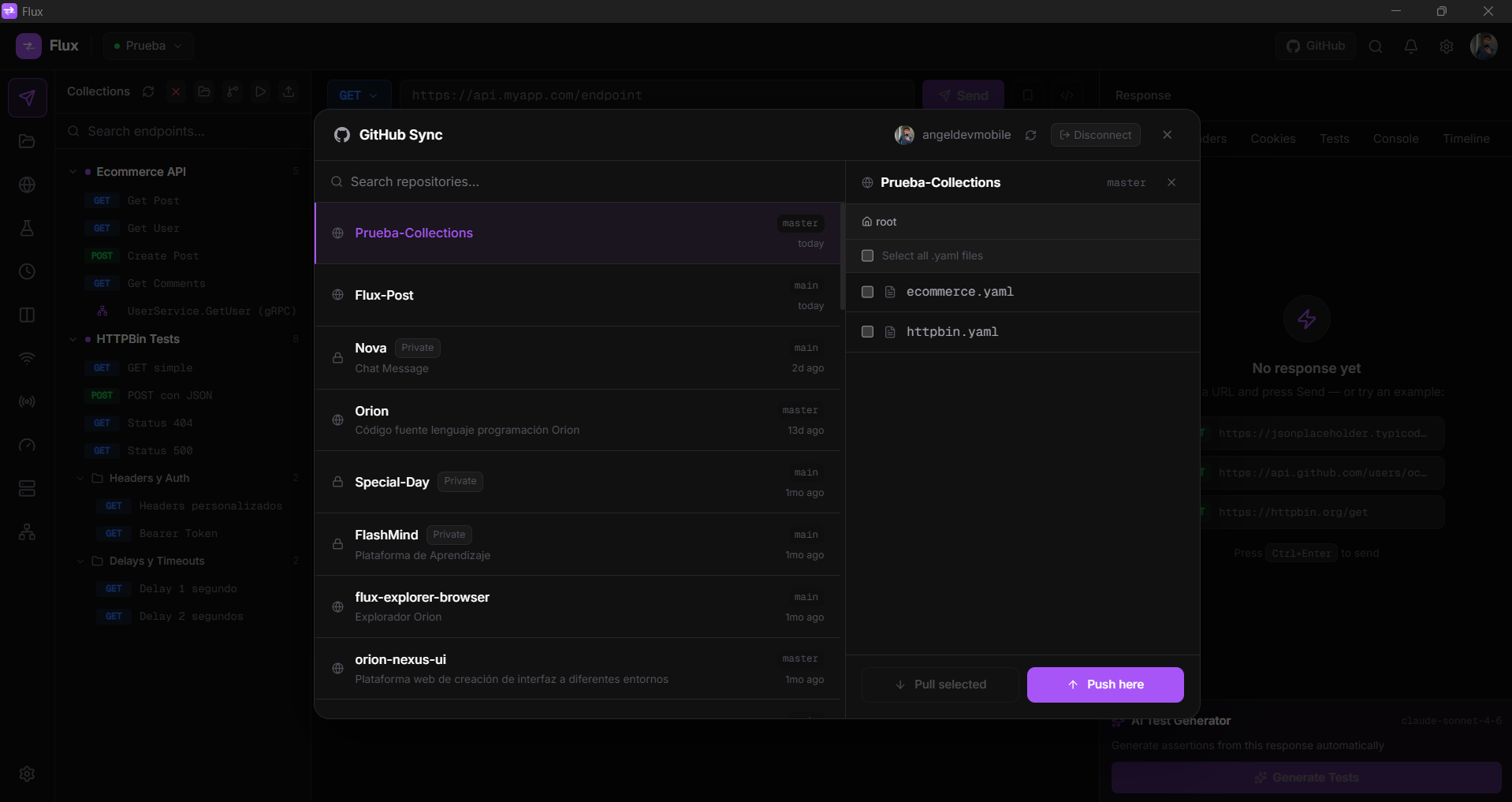This screenshot has width=1512, height=802.
Task: Select the Nova private repository
Action: tap(578, 357)
